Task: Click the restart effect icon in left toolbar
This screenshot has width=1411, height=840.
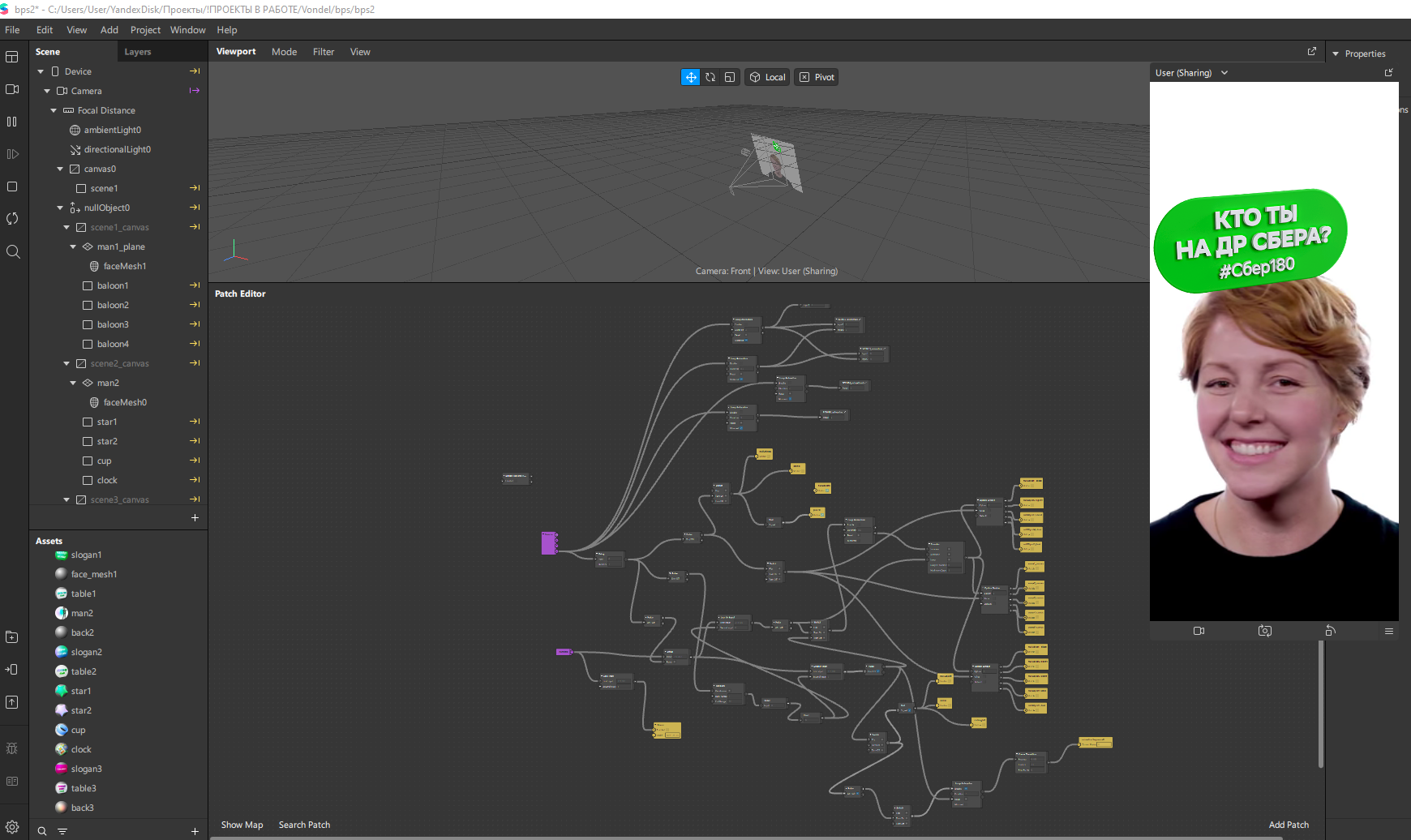Action: tap(12, 219)
